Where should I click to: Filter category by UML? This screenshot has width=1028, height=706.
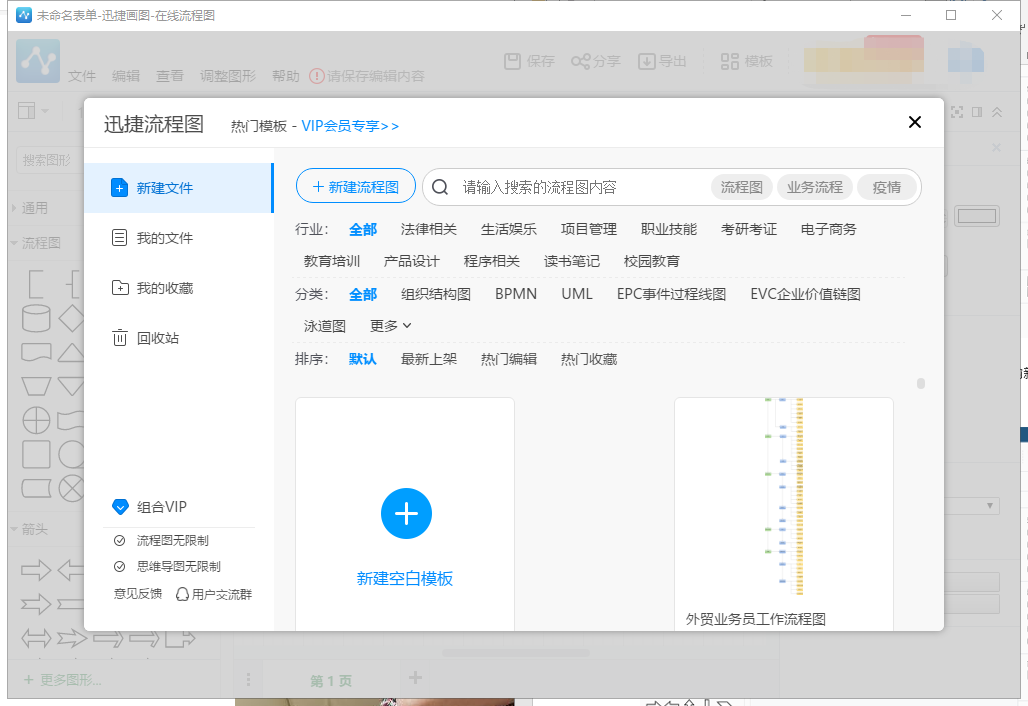point(576,294)
